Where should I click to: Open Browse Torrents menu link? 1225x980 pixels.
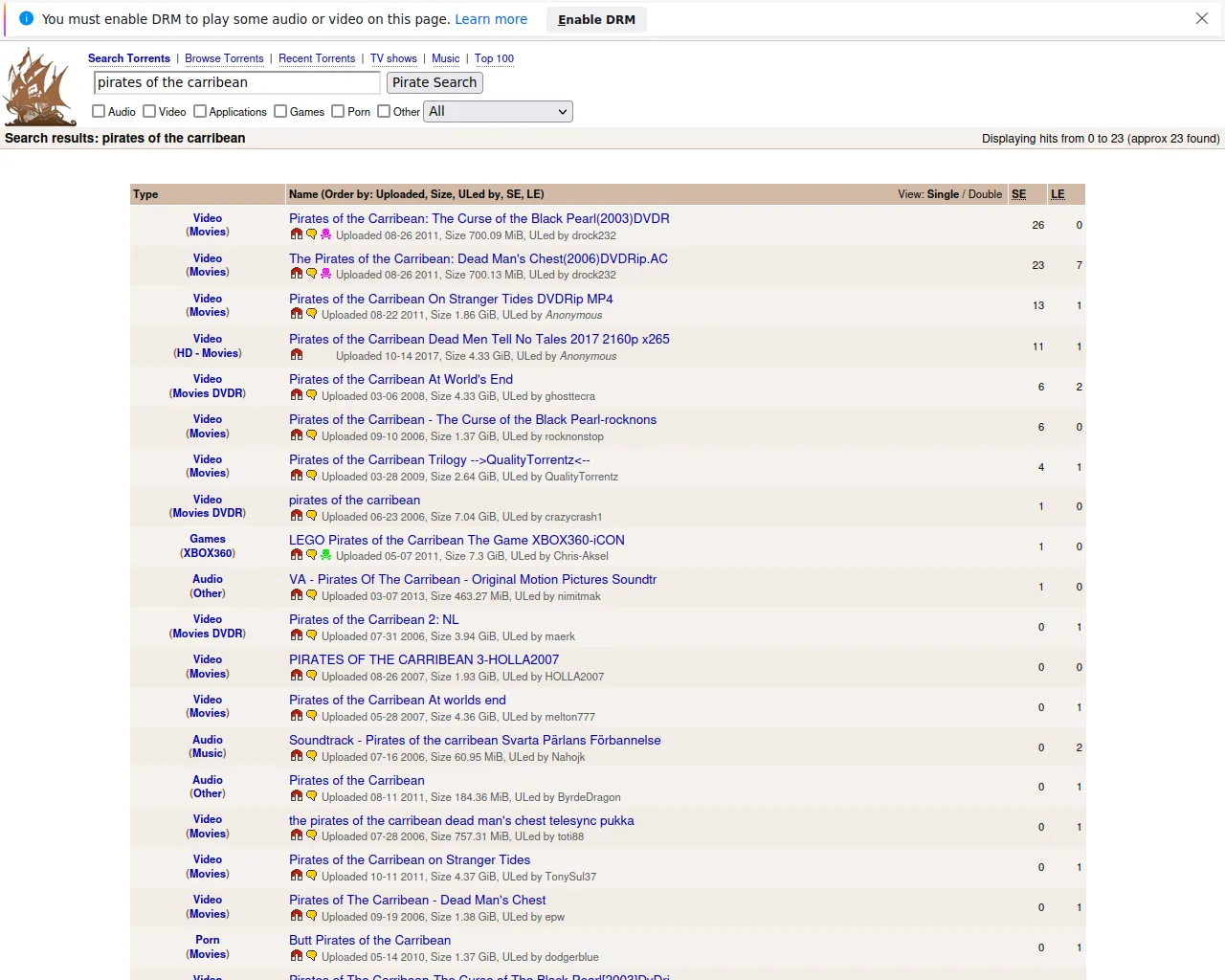[x=224, y=58]
